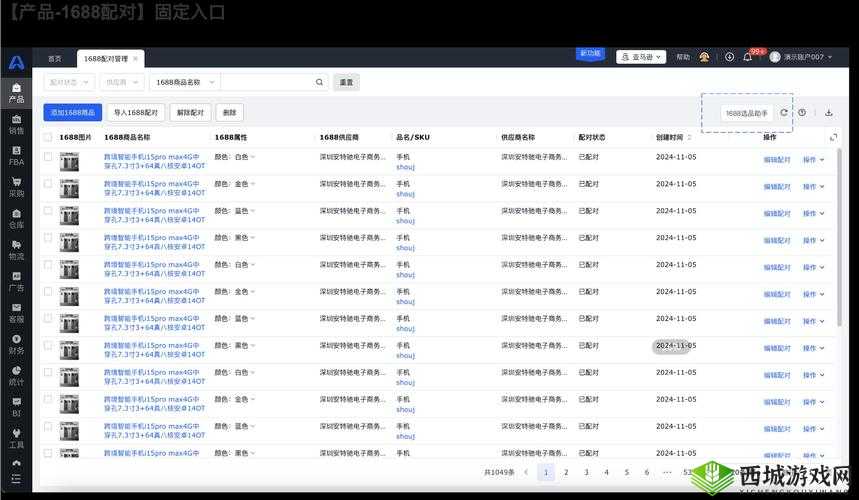The width and height of the screenshot is (859, 500).
Task: Open the history clock icon in toolbar
Action: click(x=802, y=112)
